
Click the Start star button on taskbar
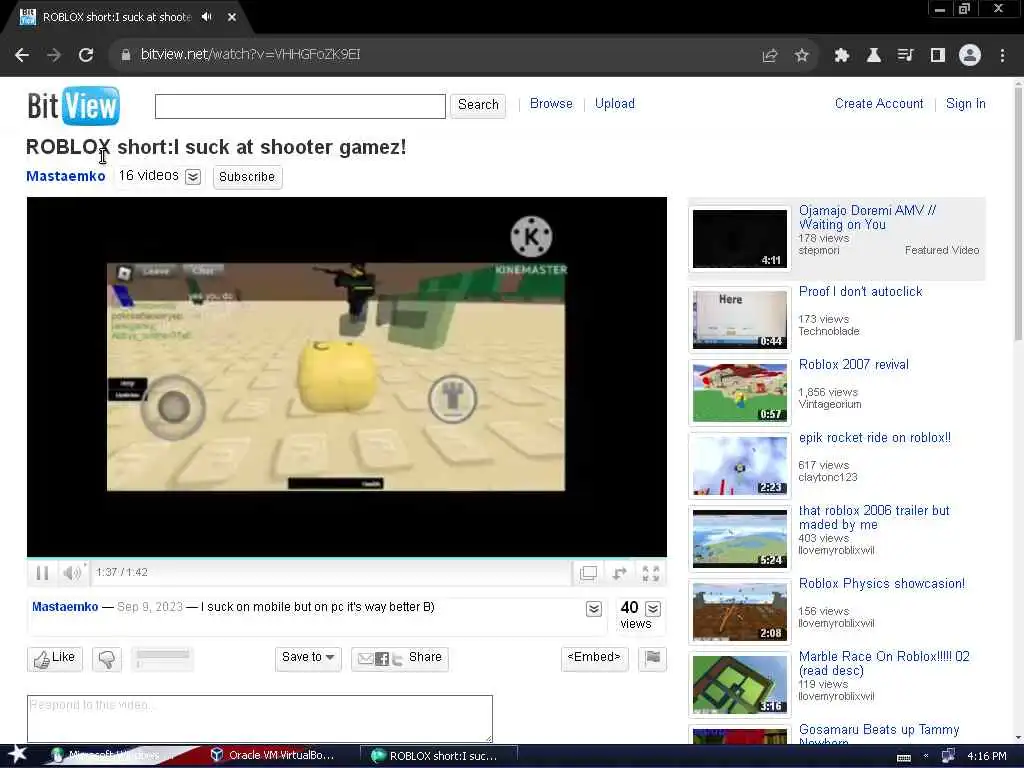click(17, 755)
